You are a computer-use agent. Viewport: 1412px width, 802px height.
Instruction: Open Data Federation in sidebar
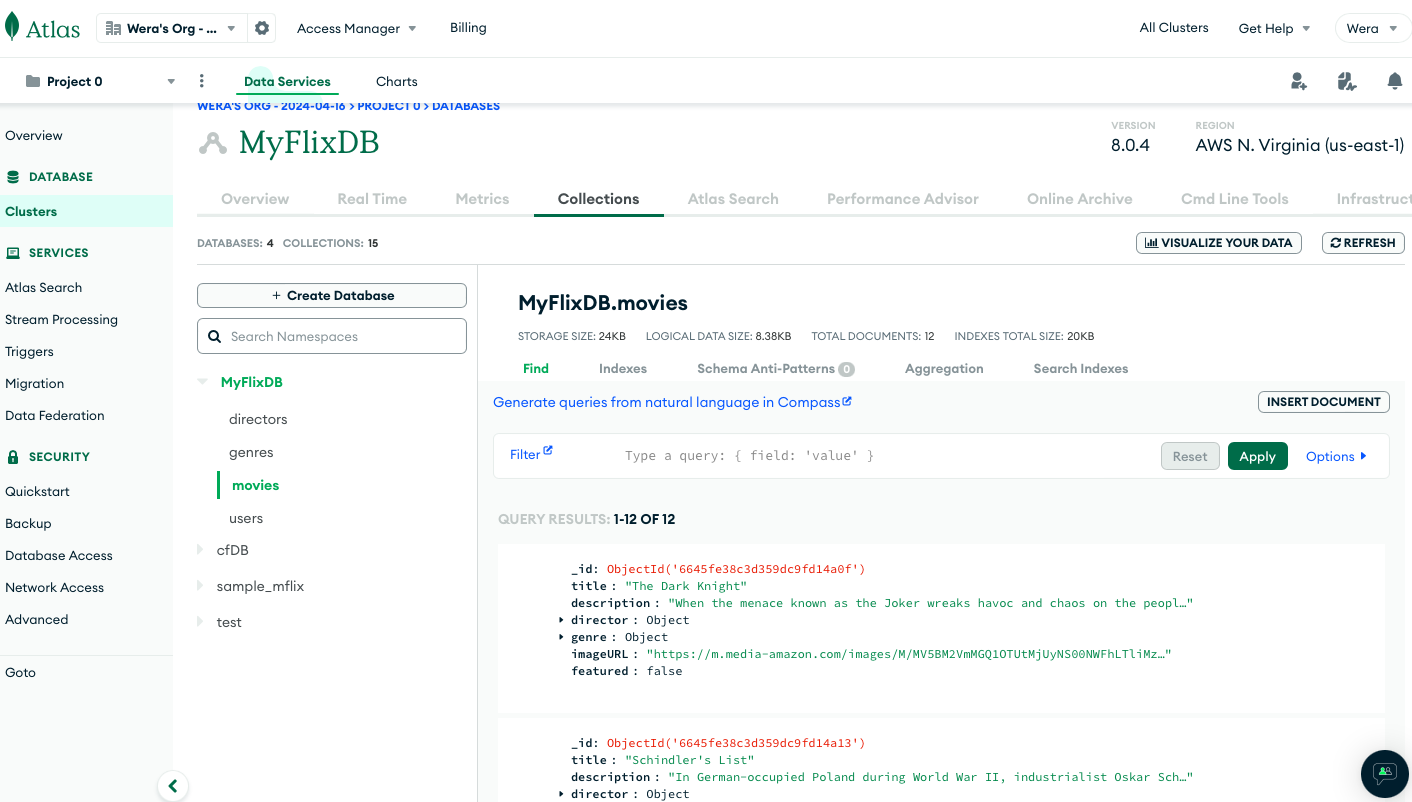point(54,415)
